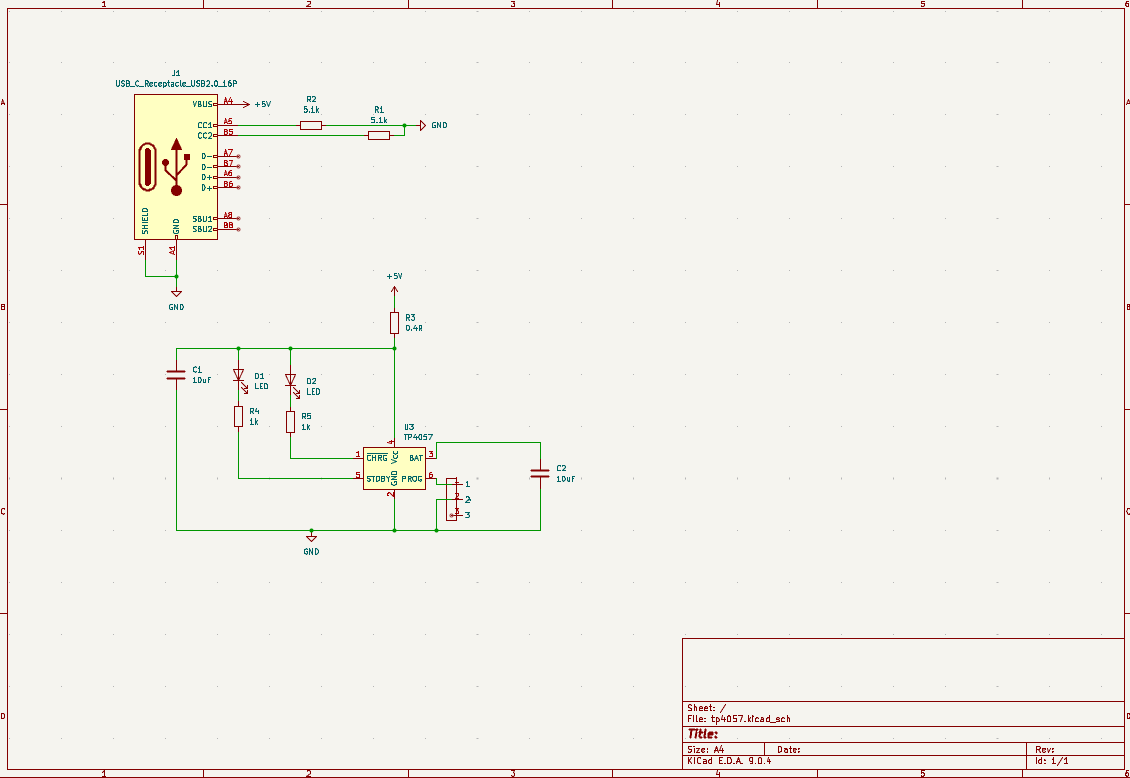1130x778 pixels.
Task: Select the GND symbol right of R1
Action: coord(423,125)
